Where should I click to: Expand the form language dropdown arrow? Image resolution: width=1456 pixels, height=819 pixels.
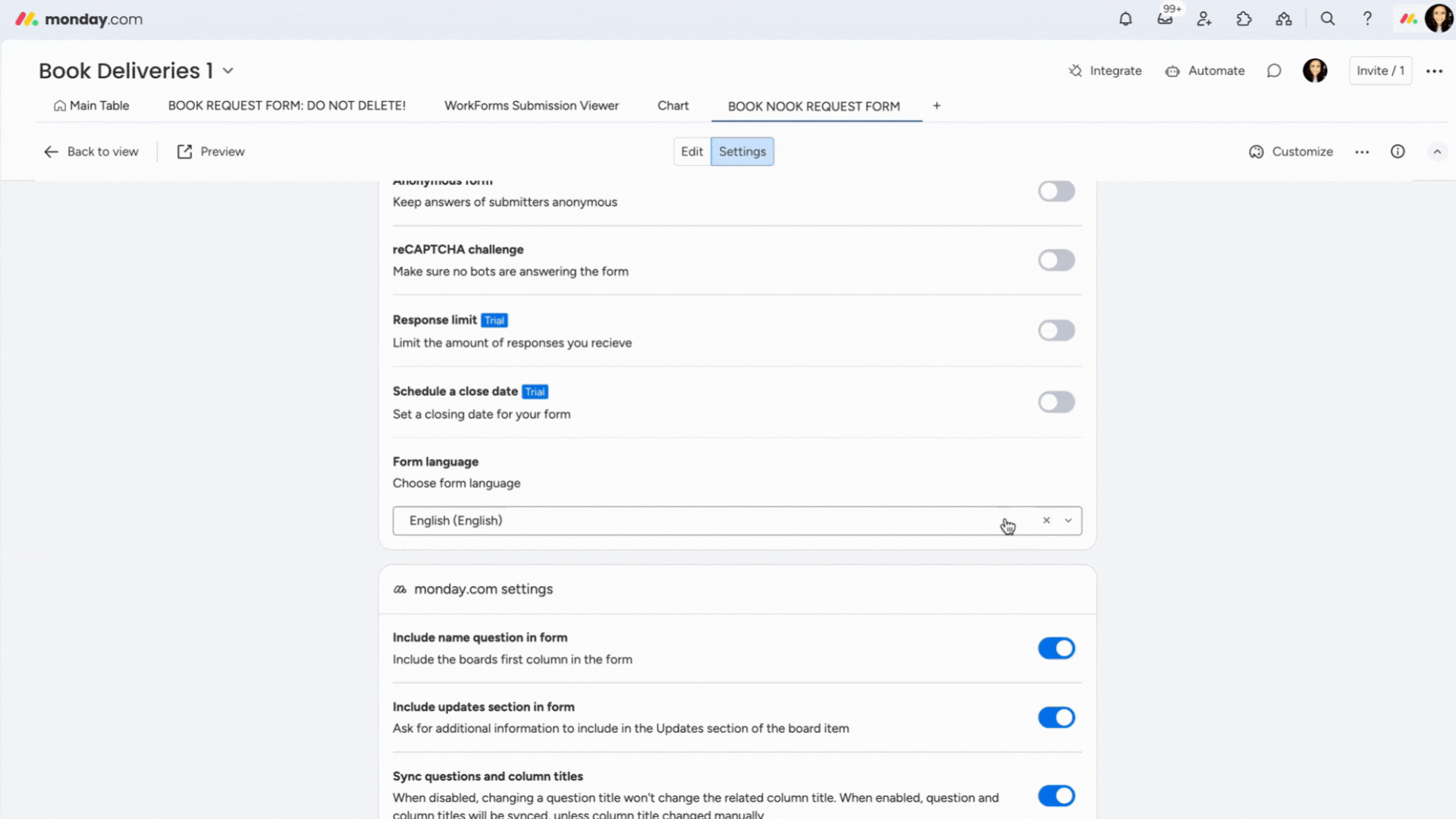(1068, 520)
